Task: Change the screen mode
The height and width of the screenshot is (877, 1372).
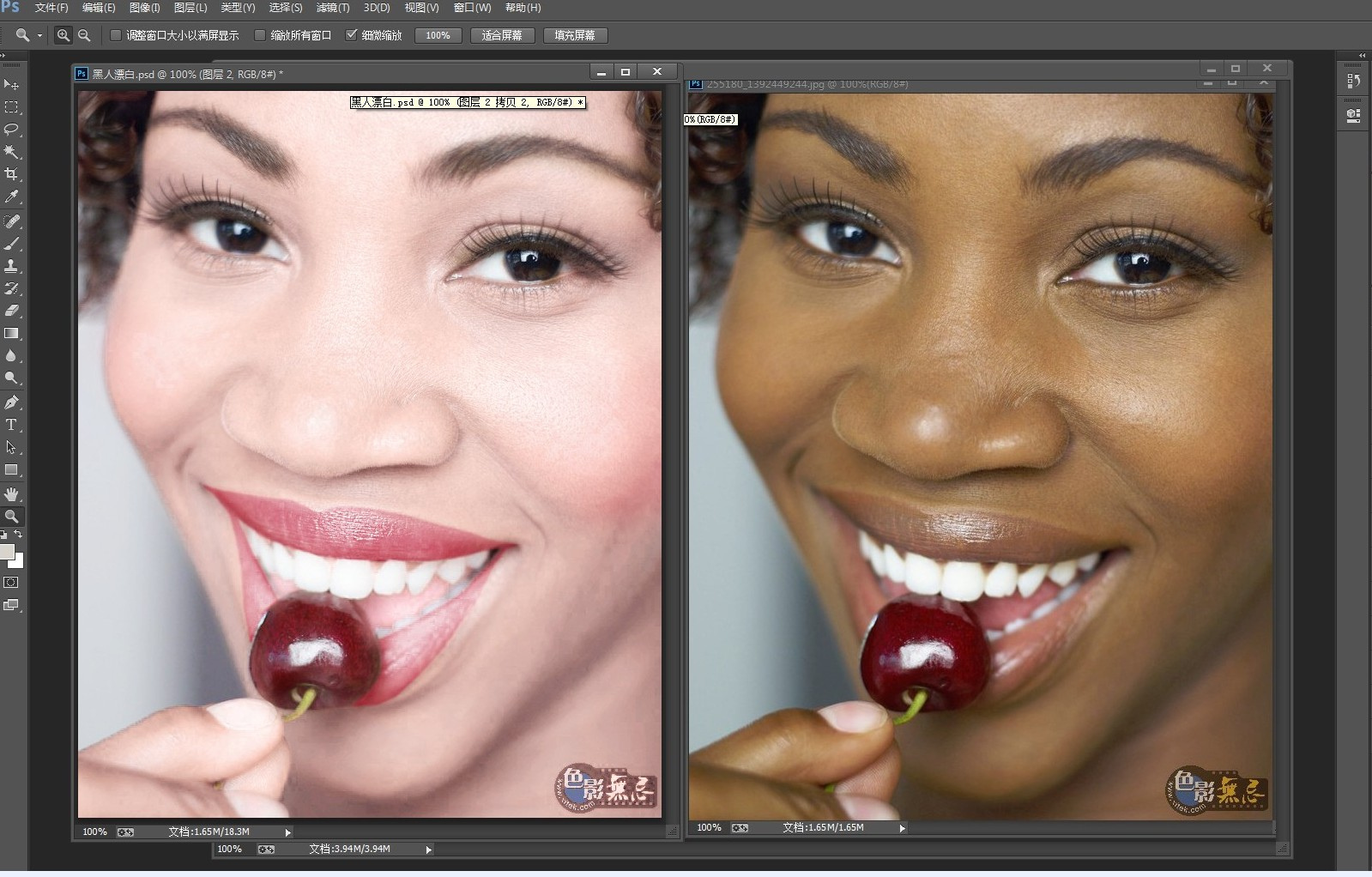Action: pyautogui.click(x=11, y=605)
